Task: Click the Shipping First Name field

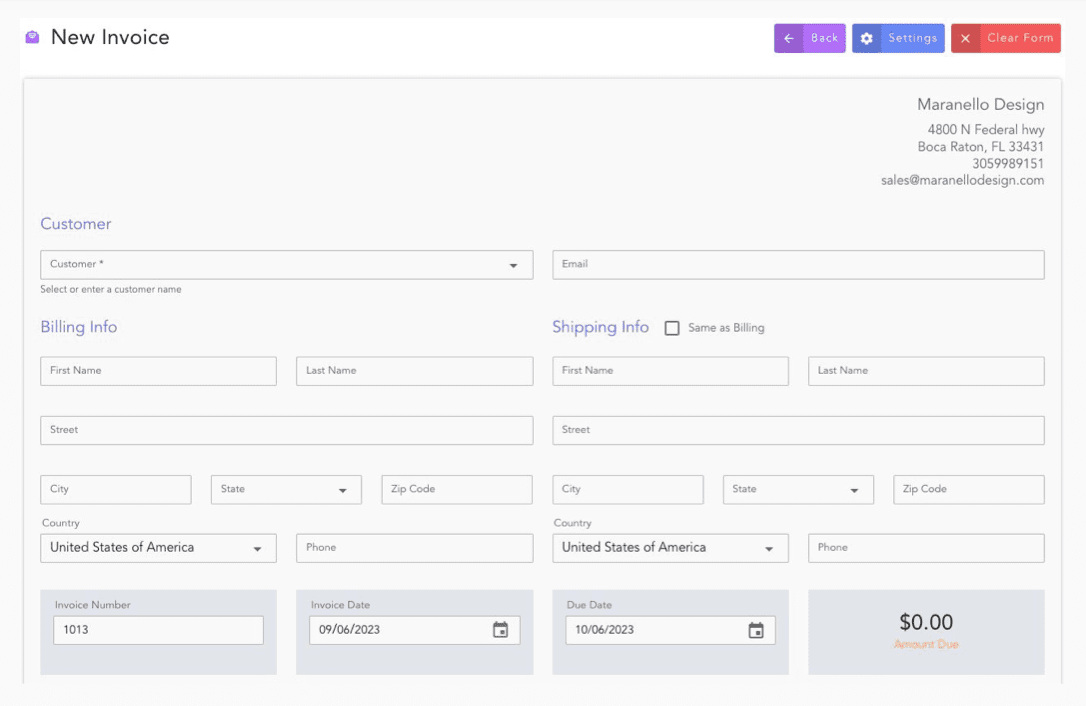Action: (670, 371)
